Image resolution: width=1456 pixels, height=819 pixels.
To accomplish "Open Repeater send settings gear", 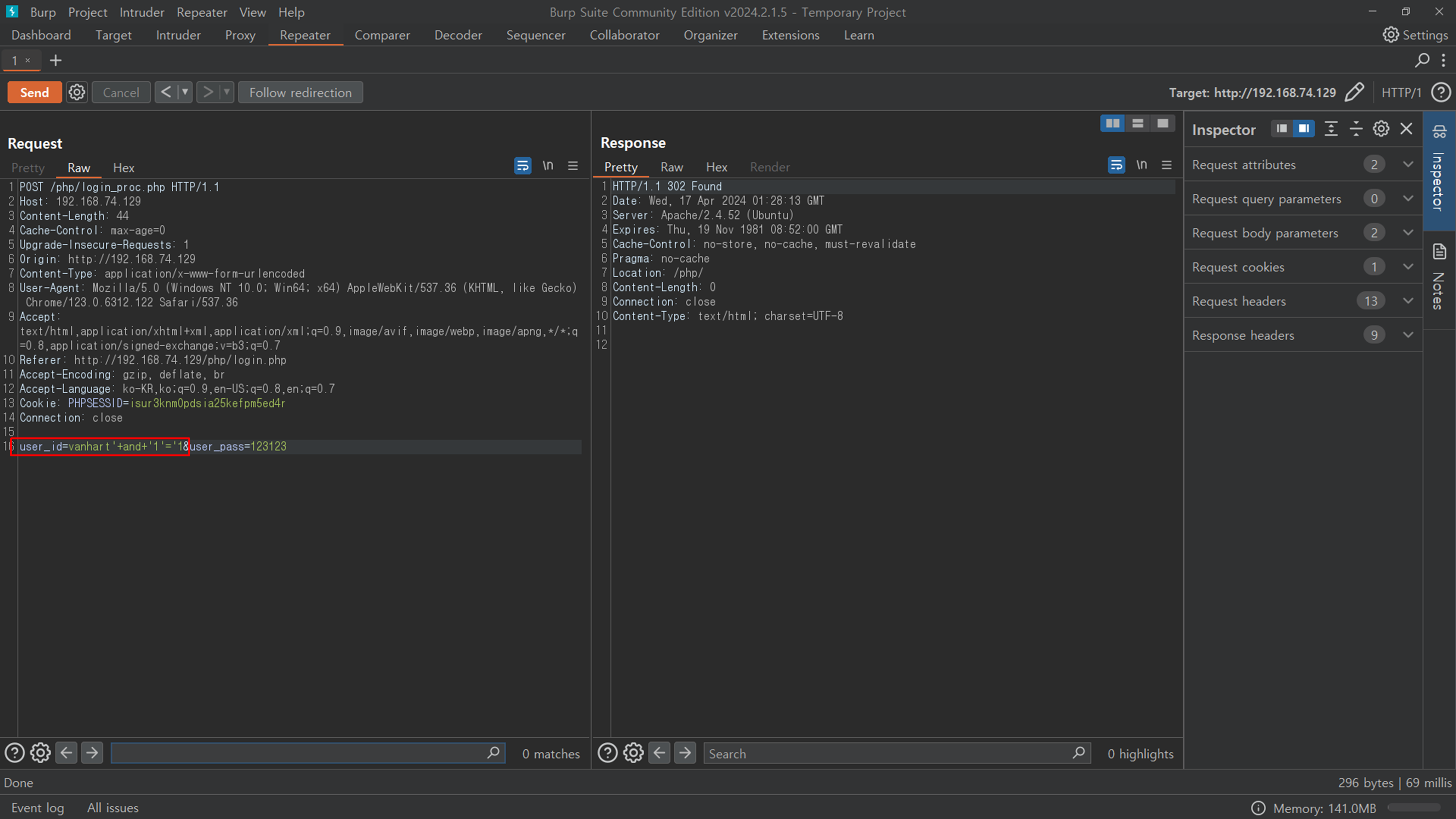I will pyautogui.click(x=77, y=92).
